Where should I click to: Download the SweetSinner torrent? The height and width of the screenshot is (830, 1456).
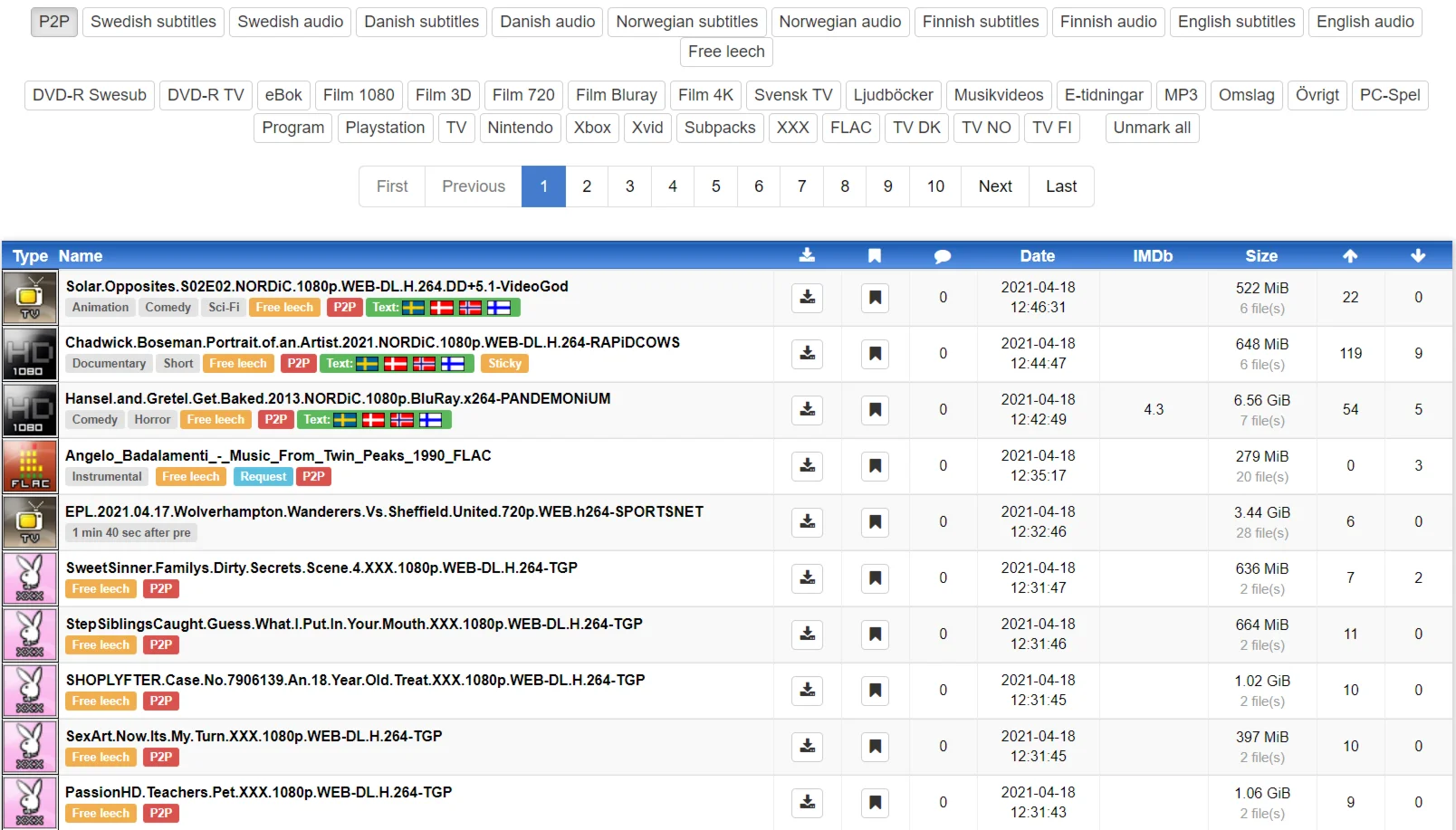(x=807, y=578)
